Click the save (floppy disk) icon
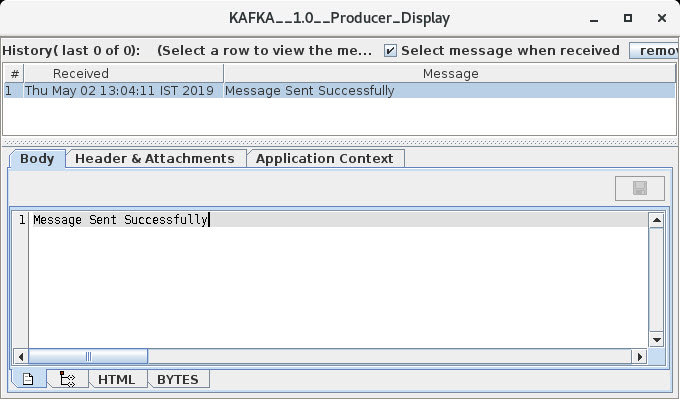Screen dimensions: 680x399 point(640,188)
